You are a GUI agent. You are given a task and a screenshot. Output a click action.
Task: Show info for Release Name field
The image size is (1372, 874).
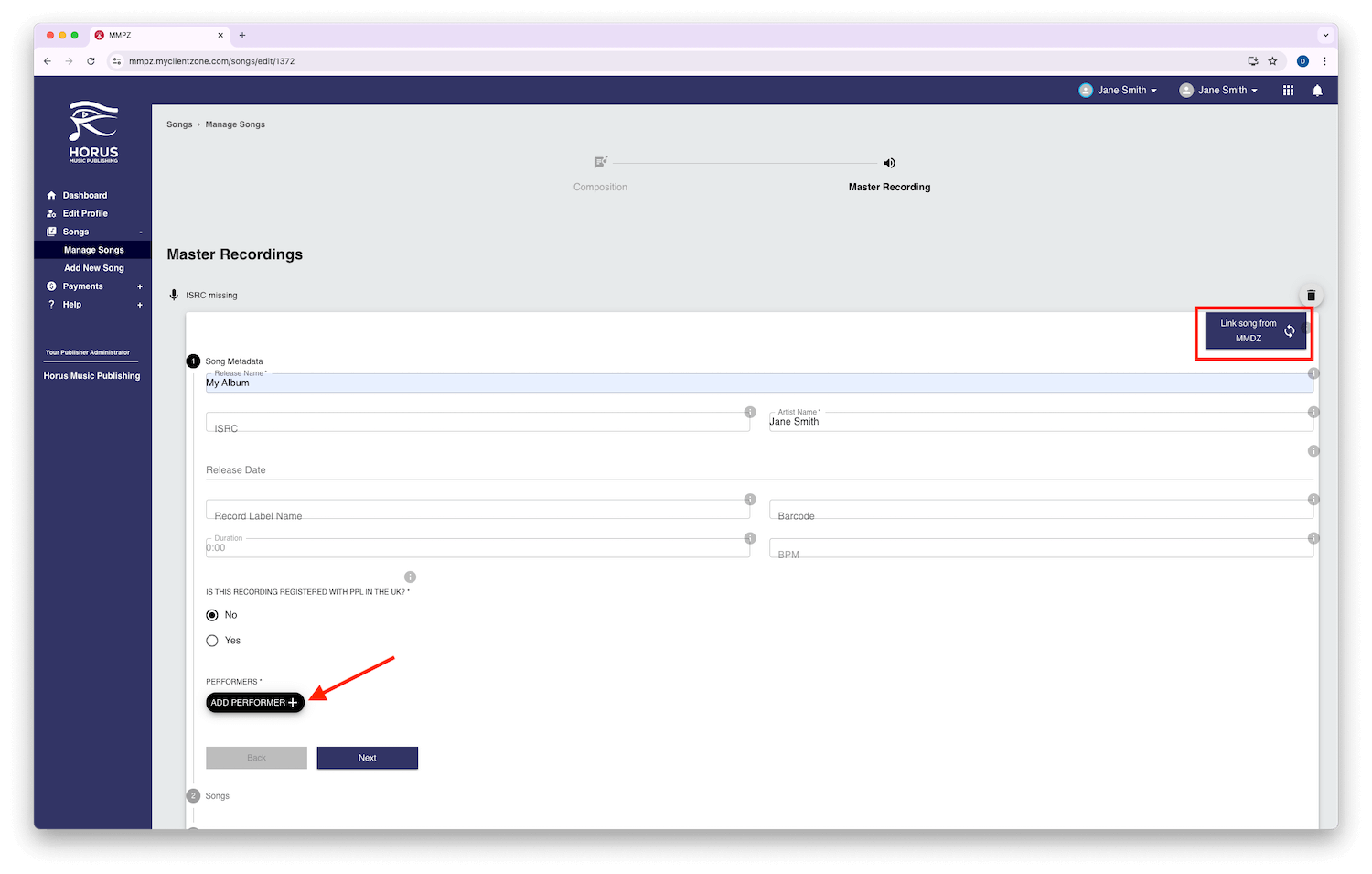[x=1313, y=373]
